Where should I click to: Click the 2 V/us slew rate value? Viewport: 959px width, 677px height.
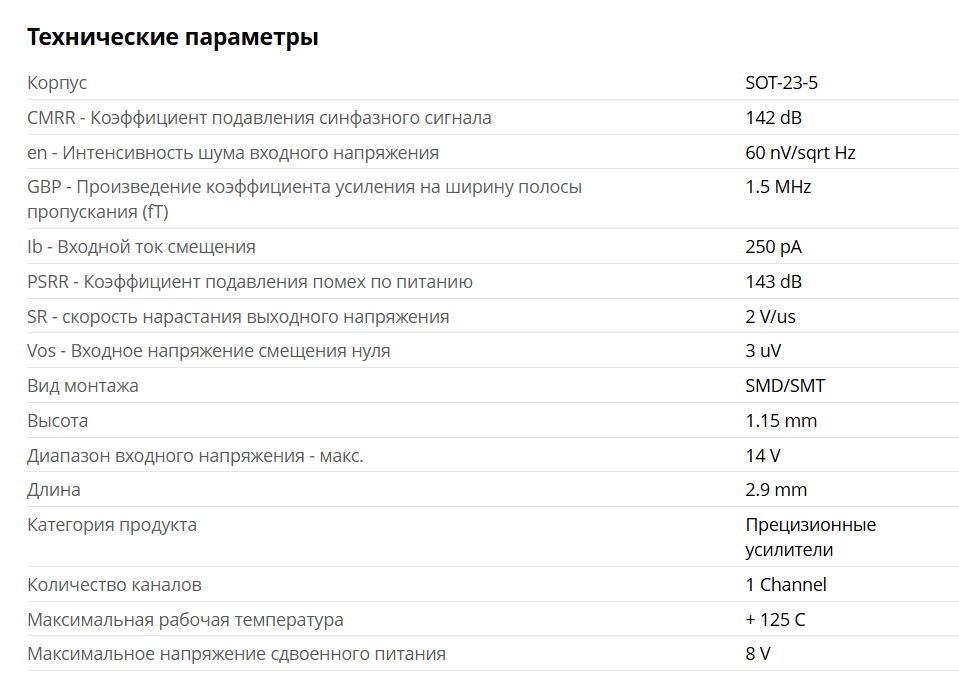(770, 317)
